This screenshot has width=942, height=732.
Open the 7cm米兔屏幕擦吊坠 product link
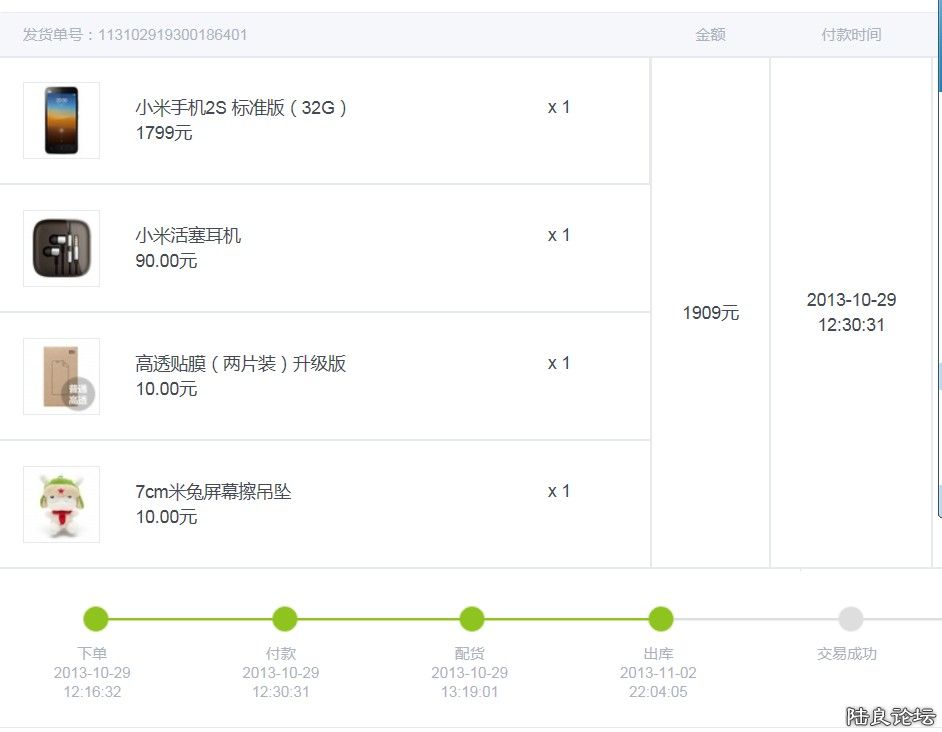[x=213, y=492]
